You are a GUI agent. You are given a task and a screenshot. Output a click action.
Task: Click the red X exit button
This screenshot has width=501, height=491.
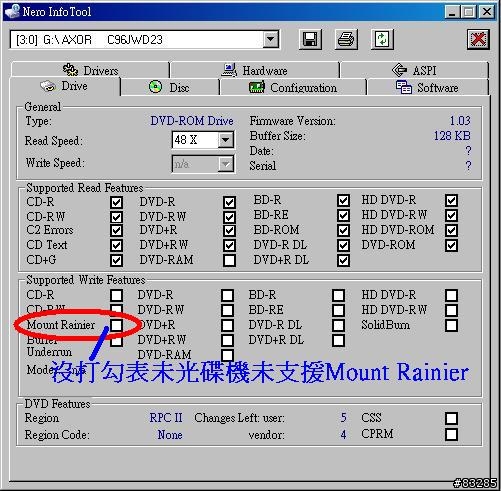tap(478, 39)
